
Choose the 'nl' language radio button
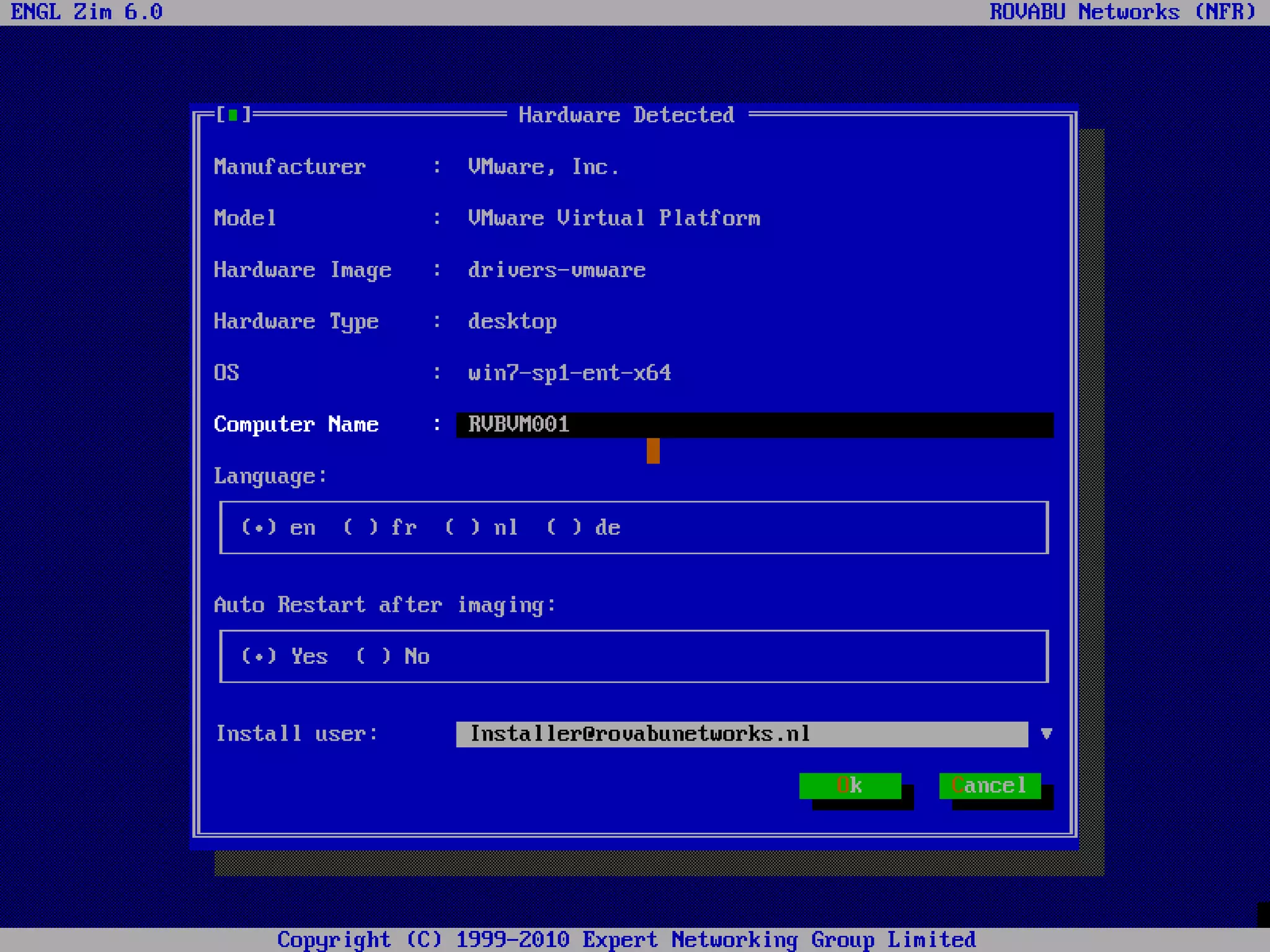[x=463, y=527]
